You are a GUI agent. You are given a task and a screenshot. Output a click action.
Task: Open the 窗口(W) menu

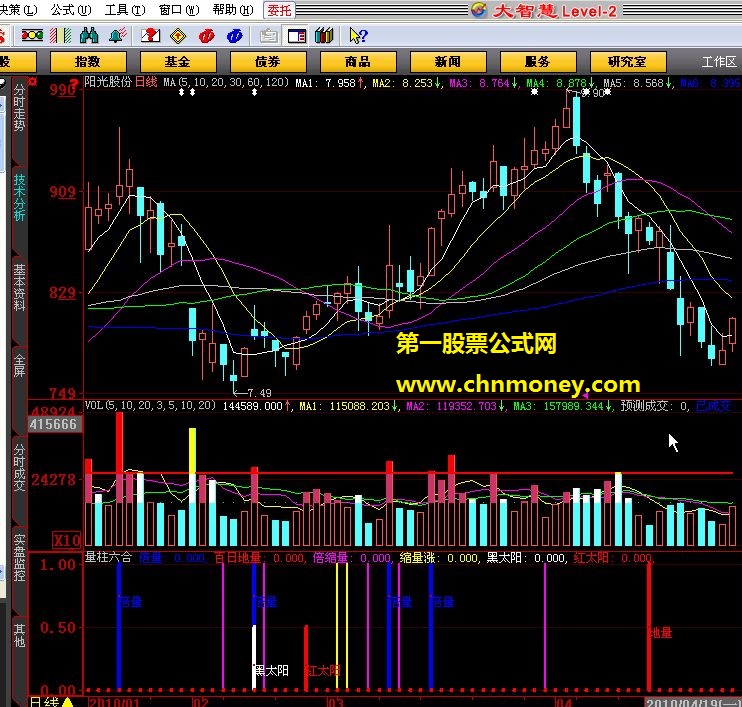[x=179, y=9]
